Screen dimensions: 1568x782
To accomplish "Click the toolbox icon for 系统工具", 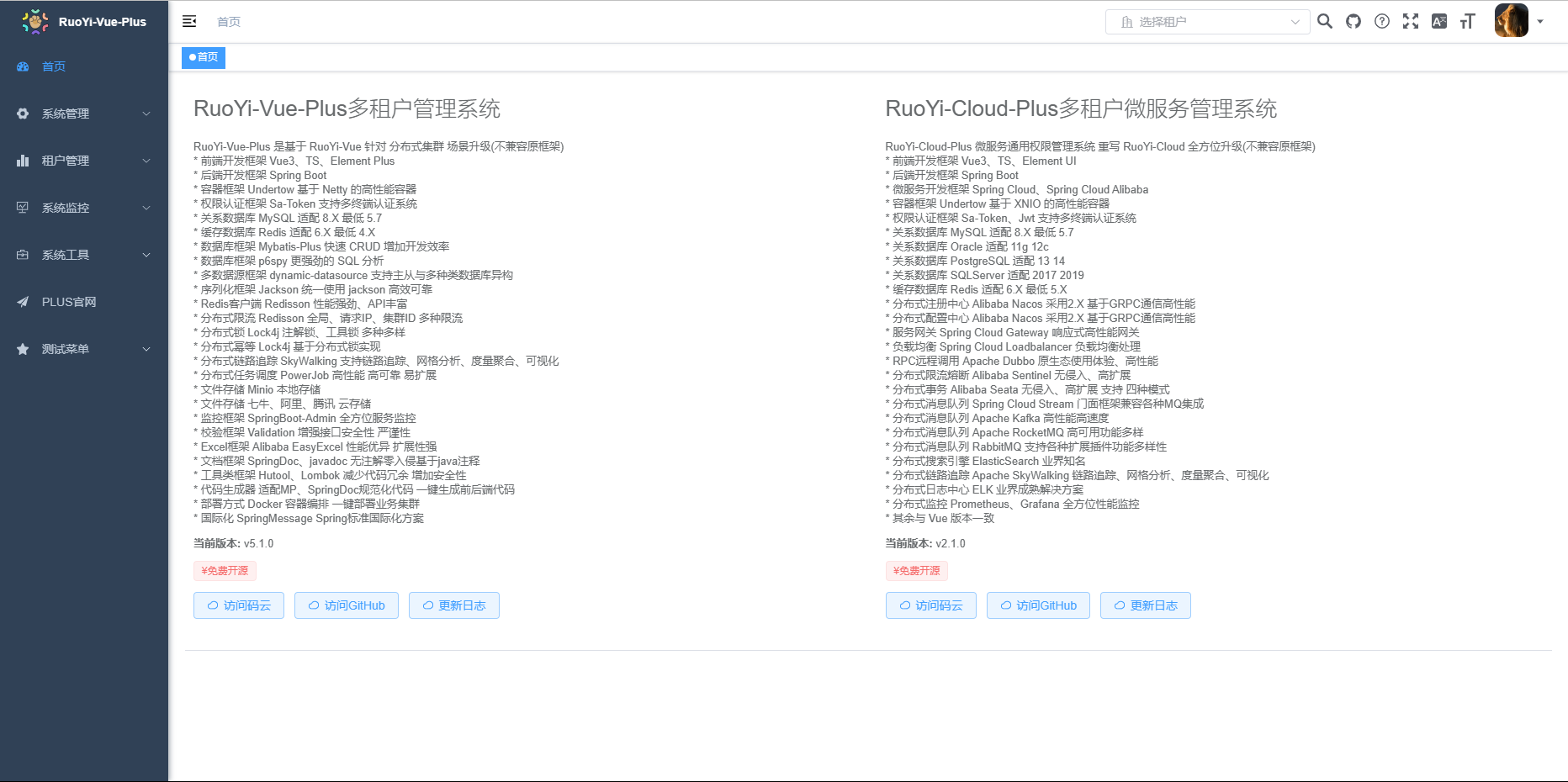I will pos(23,255).
